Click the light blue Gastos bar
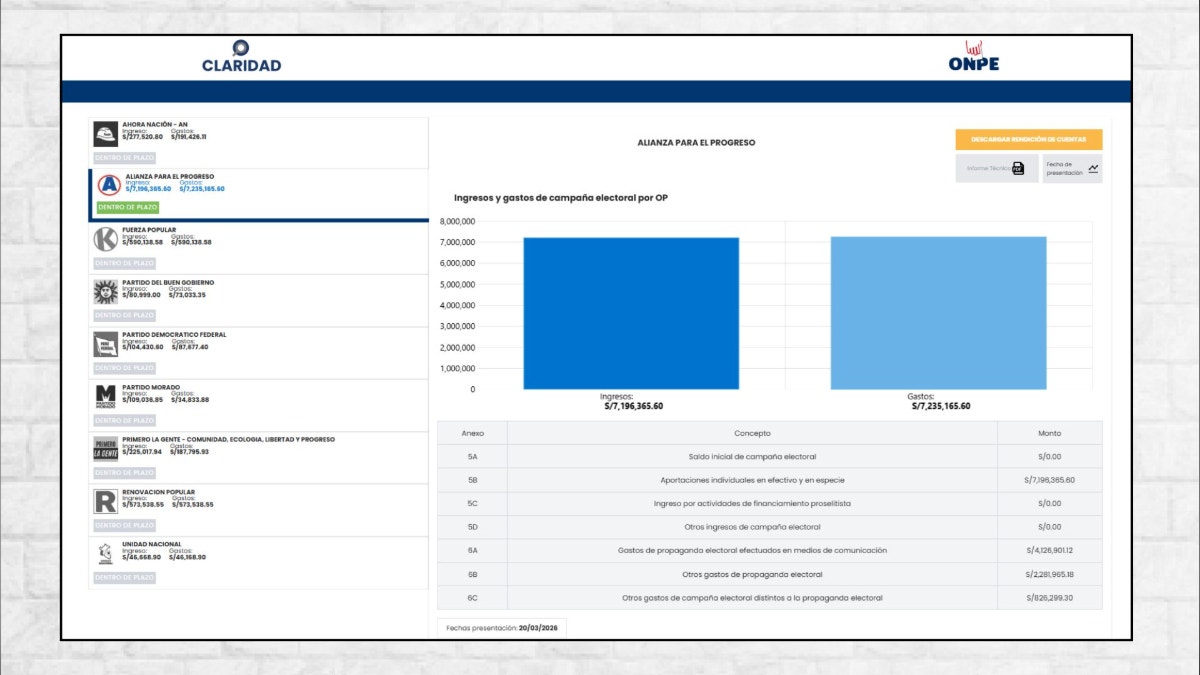Viewport: 1200px width, 675px height. (x=938, y=313)
